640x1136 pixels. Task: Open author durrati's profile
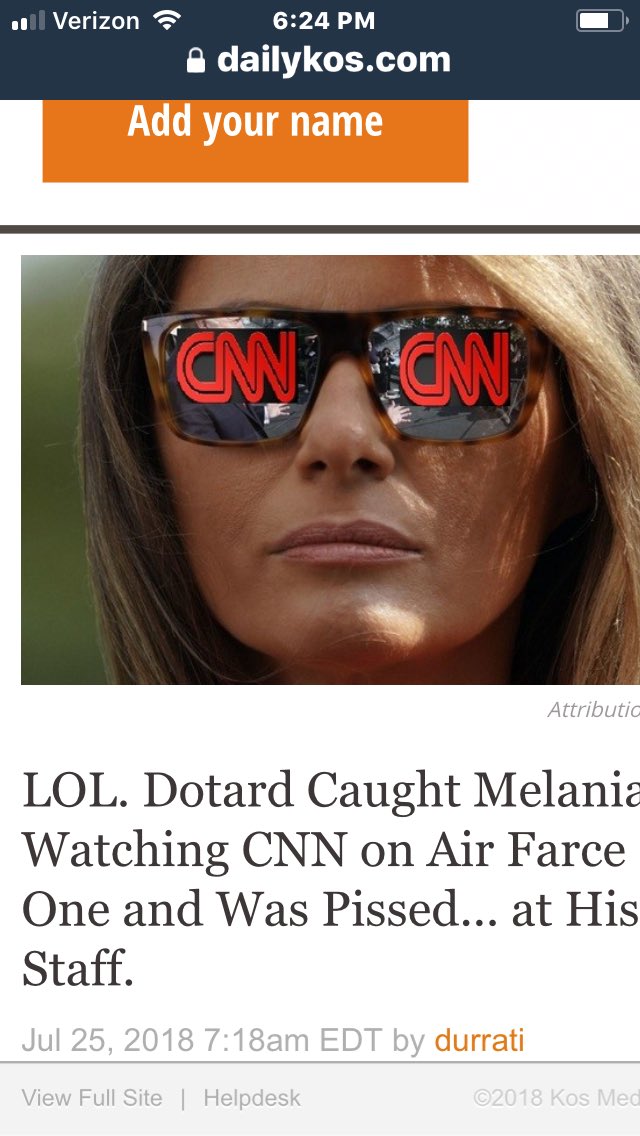[479, 1040]
